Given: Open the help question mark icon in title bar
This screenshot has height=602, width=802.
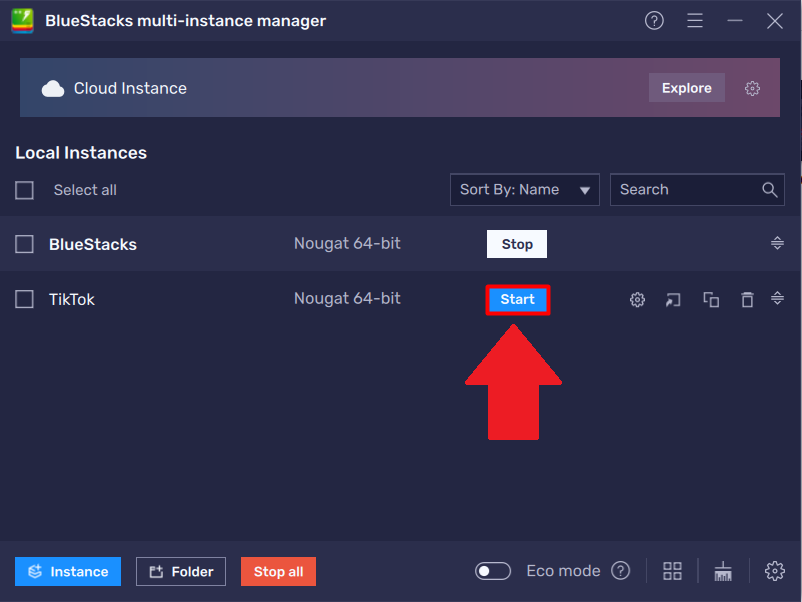Looking at the screenshot, I should (x=654, y=20).
